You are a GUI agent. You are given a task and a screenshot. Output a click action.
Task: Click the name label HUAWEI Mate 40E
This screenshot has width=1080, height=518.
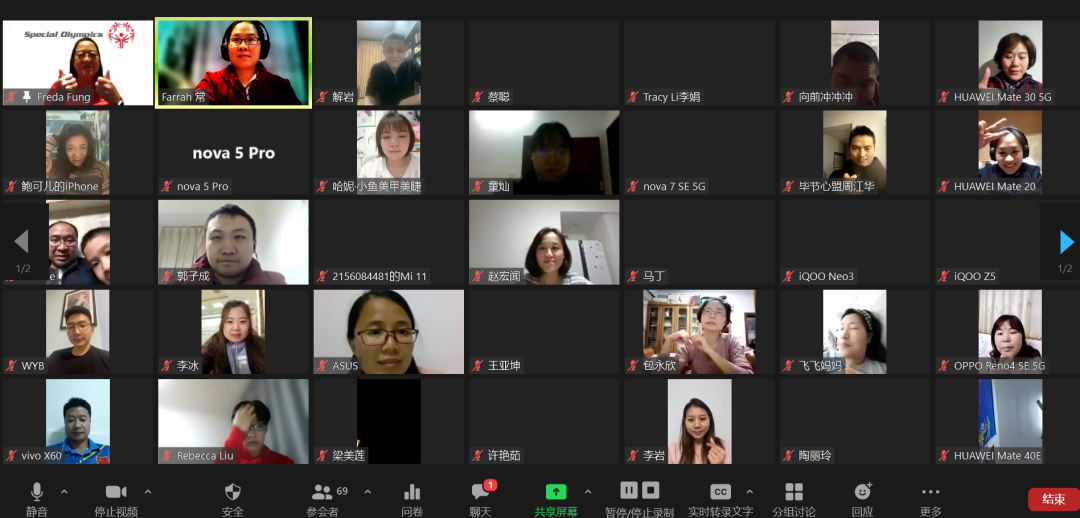998,455
